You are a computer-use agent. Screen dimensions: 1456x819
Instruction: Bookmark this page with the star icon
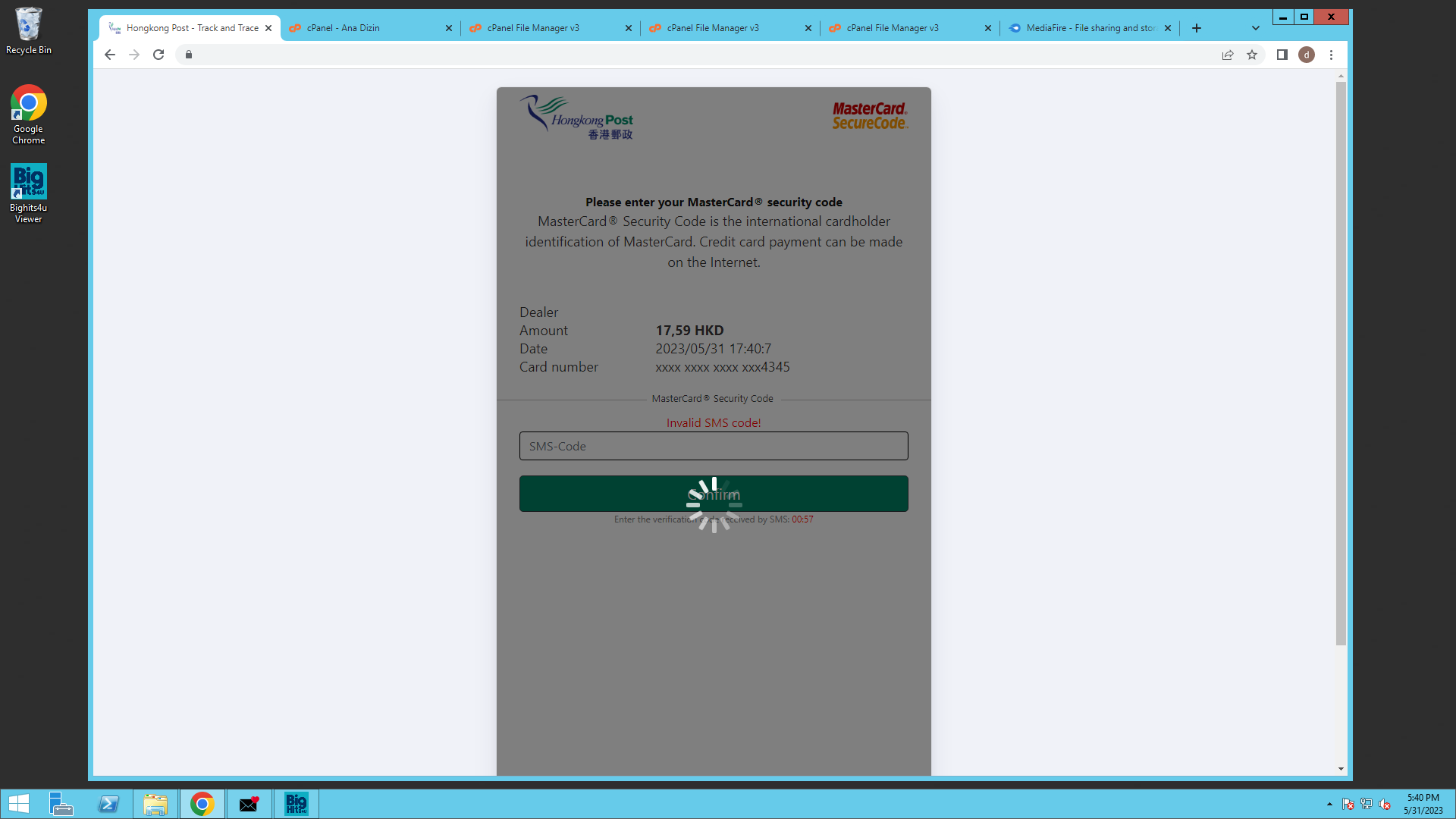pos(1252,55)
